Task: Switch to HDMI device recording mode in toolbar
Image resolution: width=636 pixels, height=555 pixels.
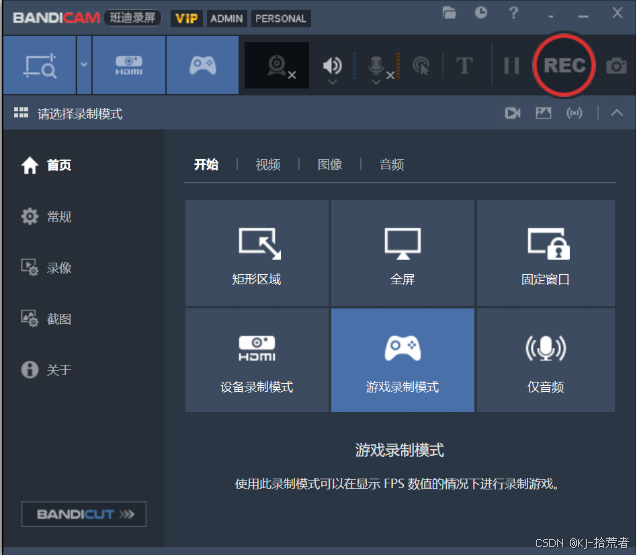Action: tap(129, 65)
